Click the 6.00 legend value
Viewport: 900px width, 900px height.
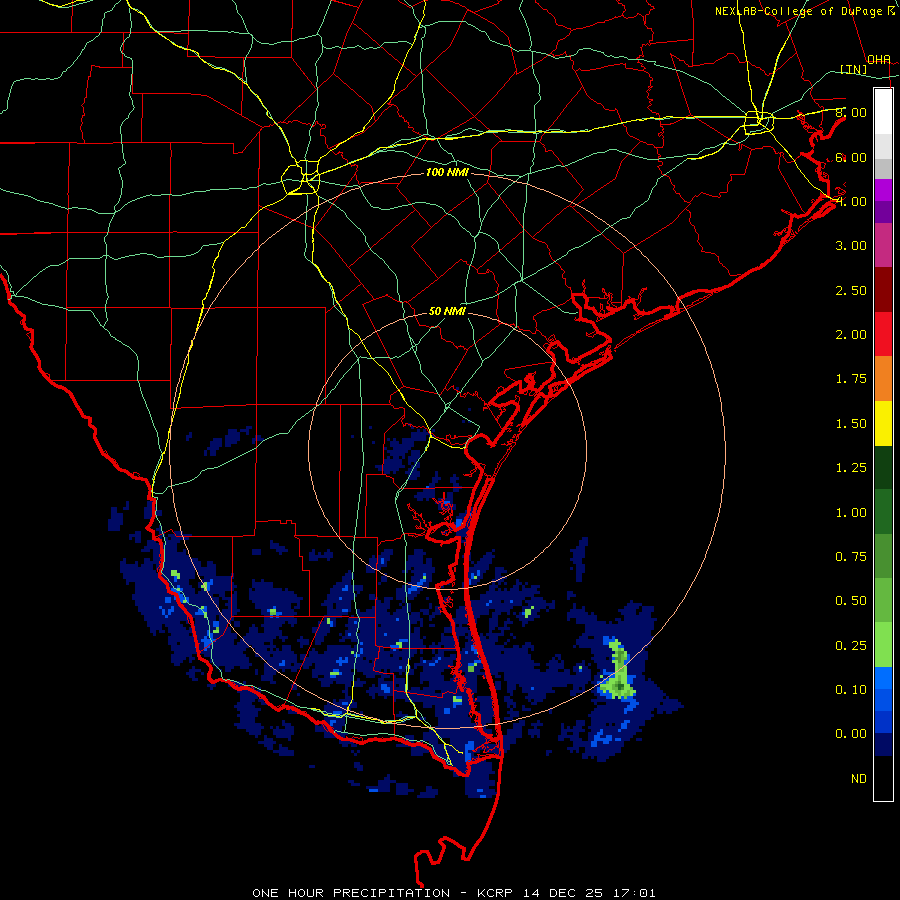click(x=851, y=157)
